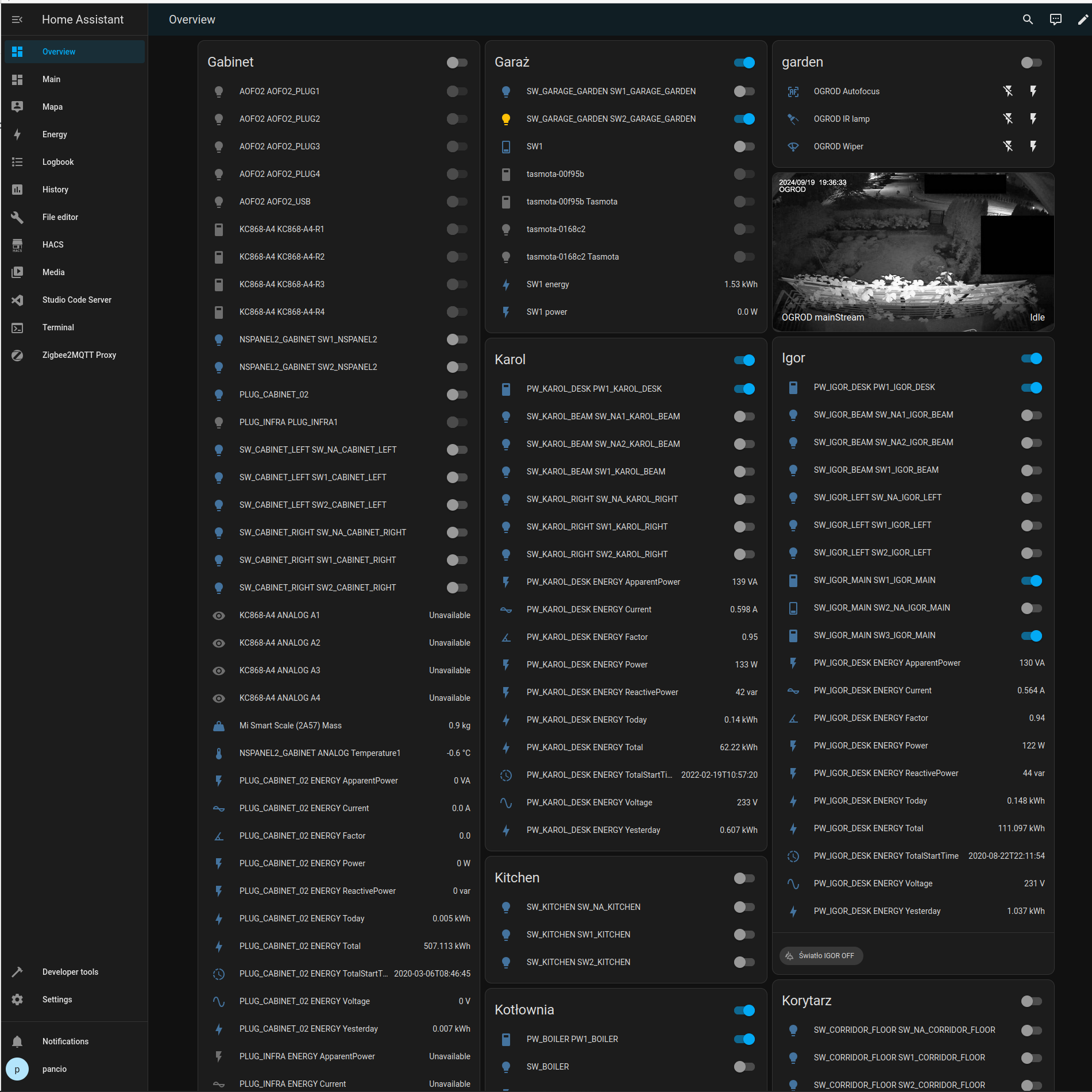Click the Mi Smart Scale mass icon
The image size is (1092, 1092).
pyautogui.click(x=219, y=725)
